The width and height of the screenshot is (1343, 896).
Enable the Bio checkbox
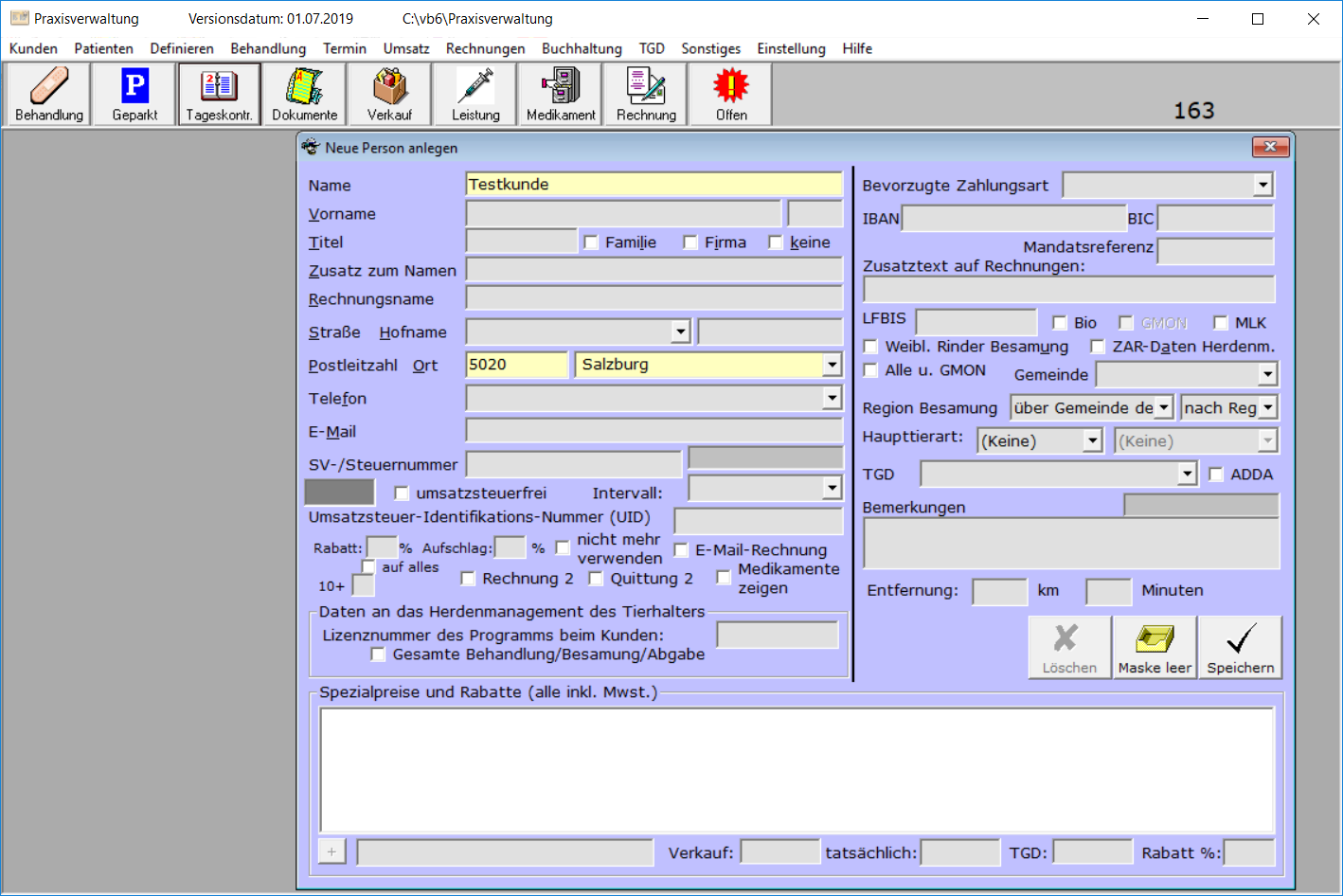click(1060, 323)
